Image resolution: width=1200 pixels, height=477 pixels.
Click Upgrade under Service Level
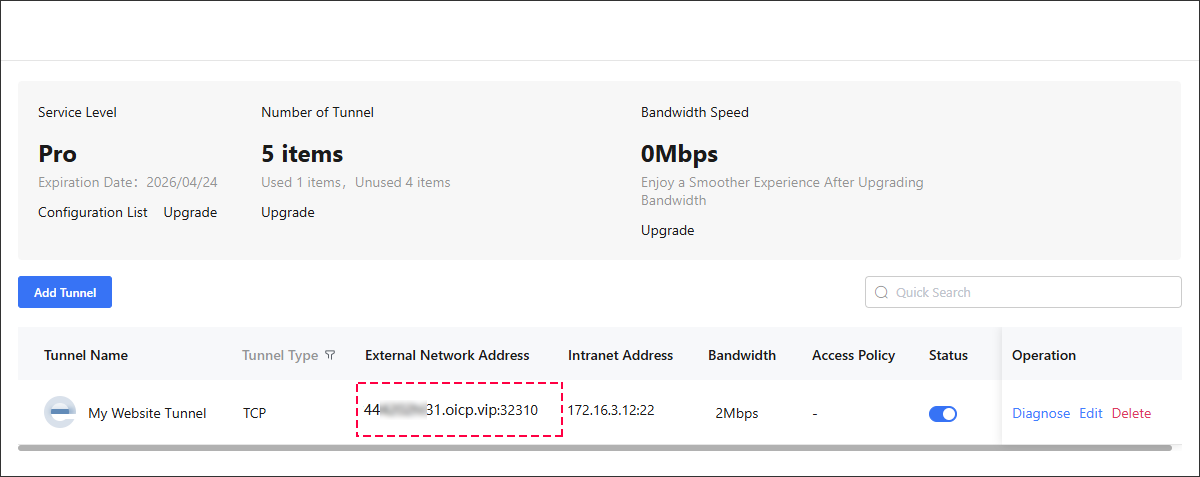[x=190, y=212]
